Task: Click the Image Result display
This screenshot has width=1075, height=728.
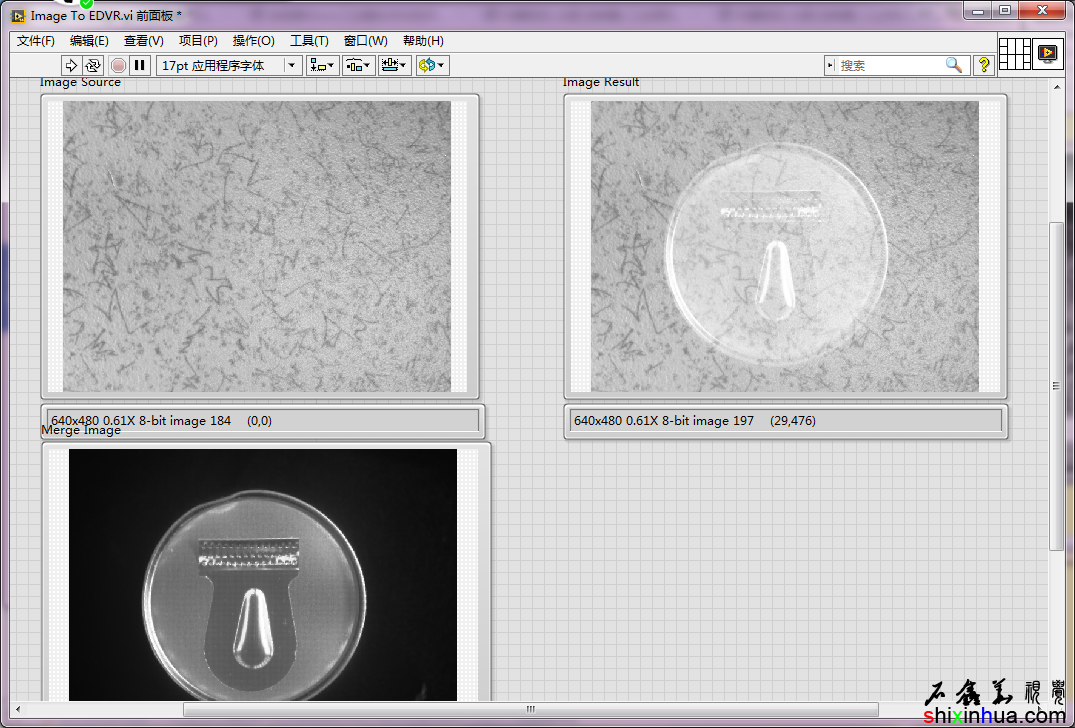Action: (784, 246)
